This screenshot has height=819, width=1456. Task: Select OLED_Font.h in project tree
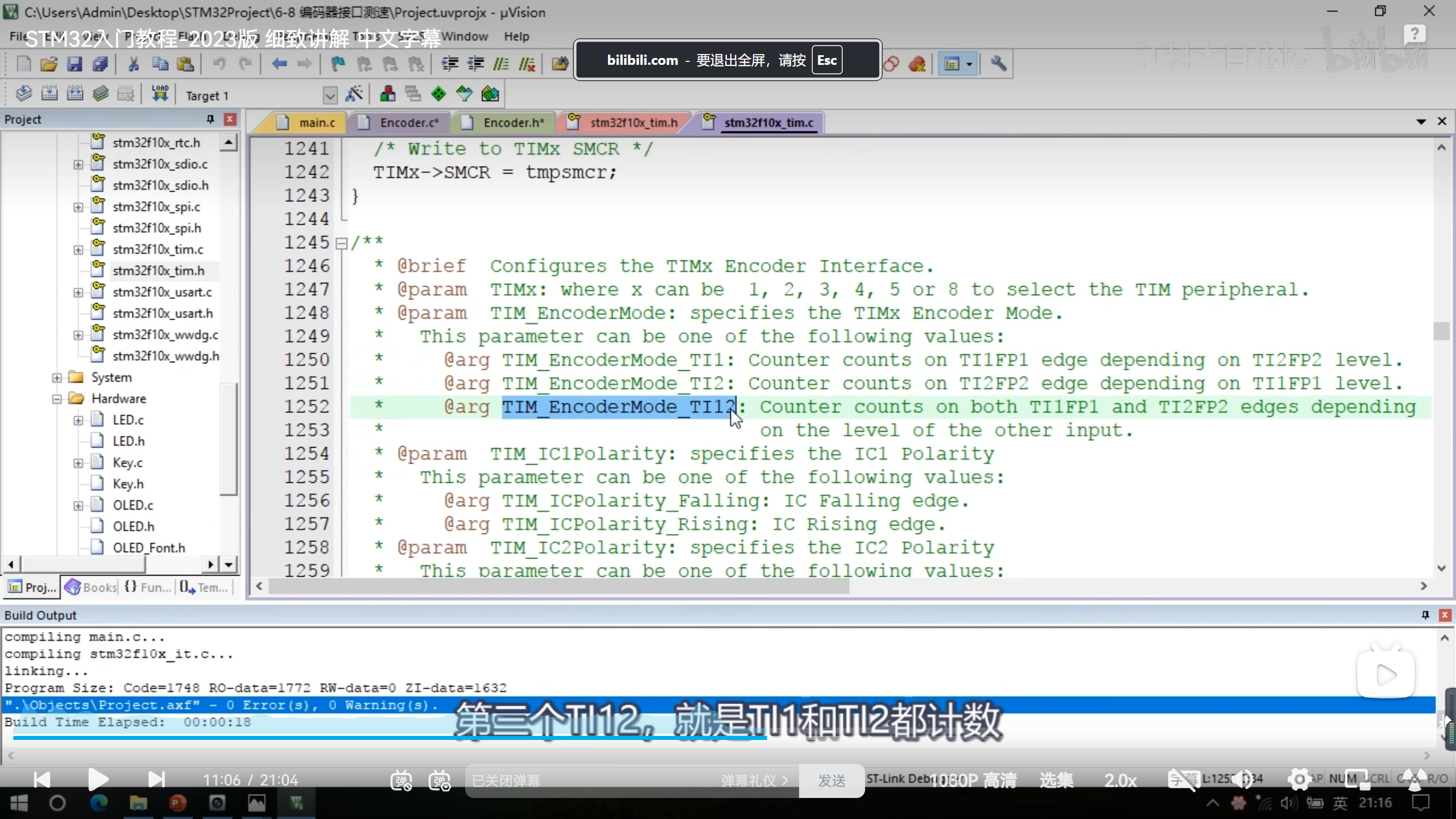(x=148, y=548)
